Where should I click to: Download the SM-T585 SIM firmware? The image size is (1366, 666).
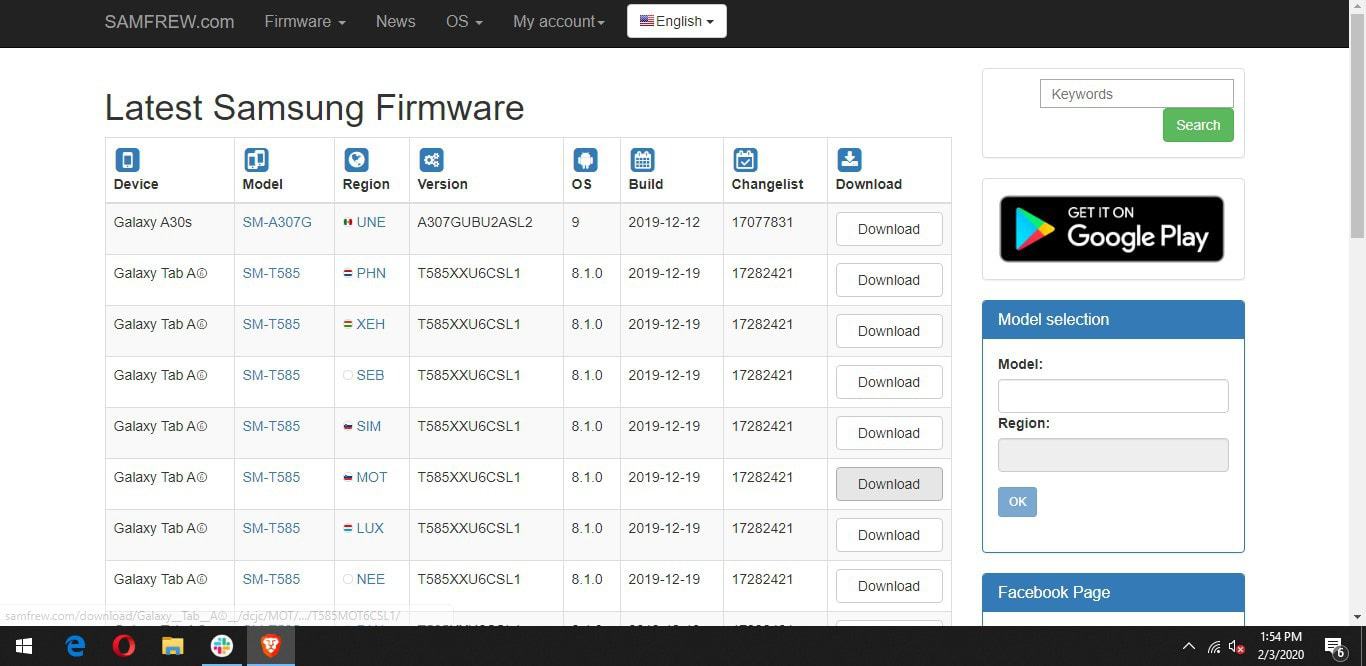[x=889, y=433]
